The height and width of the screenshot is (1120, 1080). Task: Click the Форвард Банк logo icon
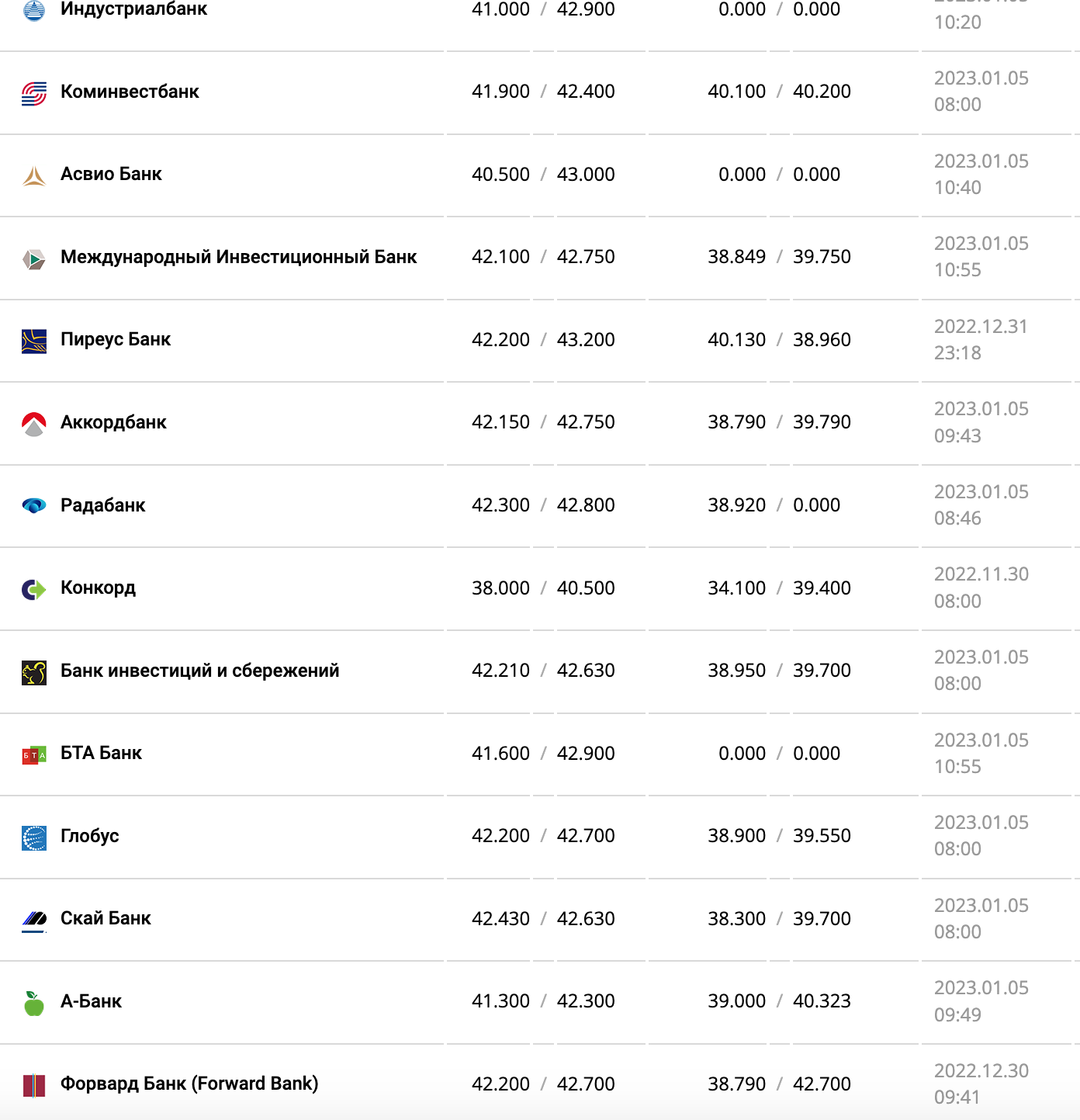pos(34,1085)
